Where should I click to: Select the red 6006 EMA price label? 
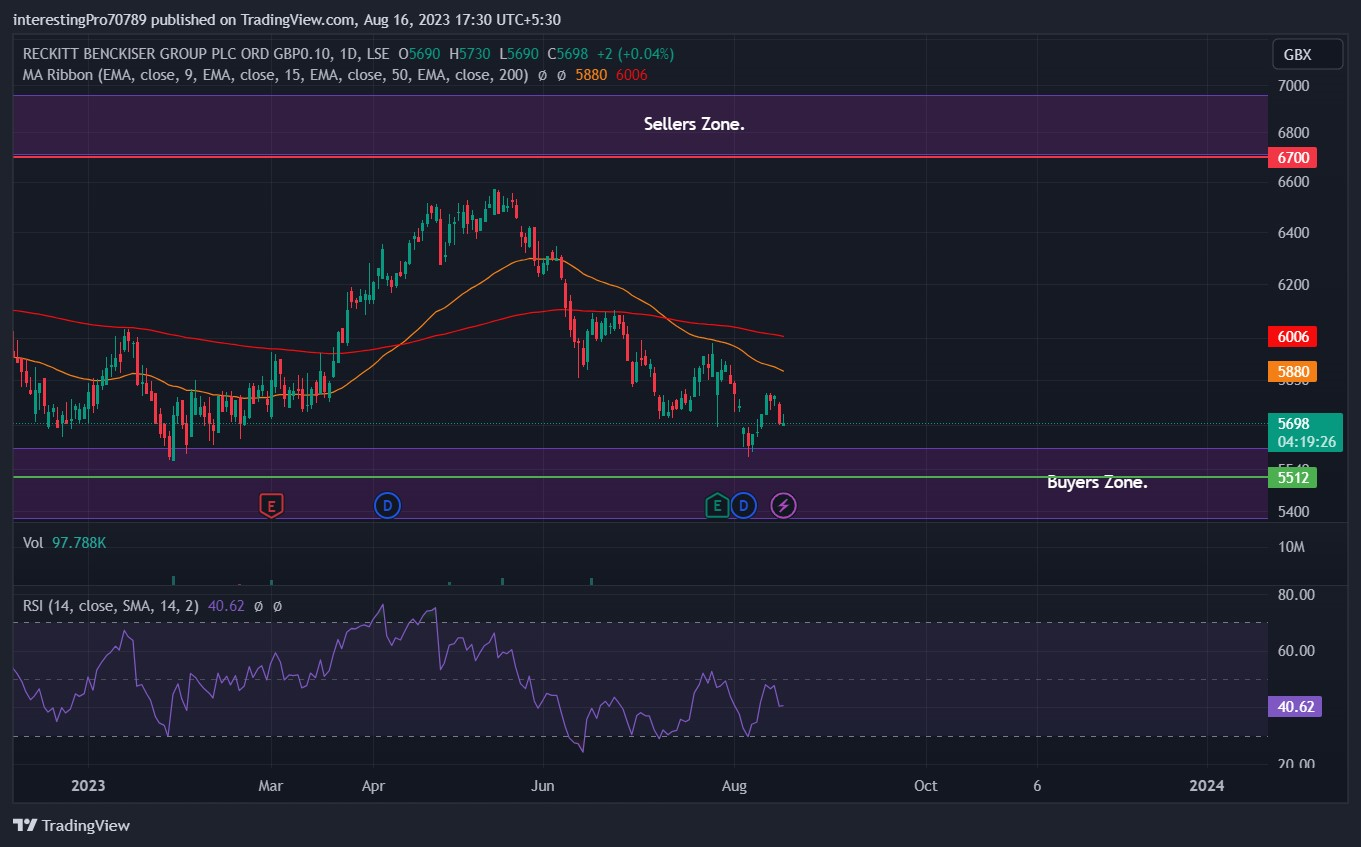tap(1293, 337)
